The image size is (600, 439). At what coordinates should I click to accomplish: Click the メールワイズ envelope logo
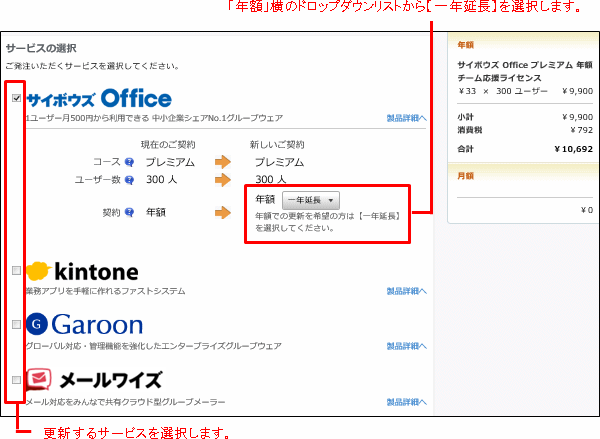pyautogui.click(x=38, y=380)
